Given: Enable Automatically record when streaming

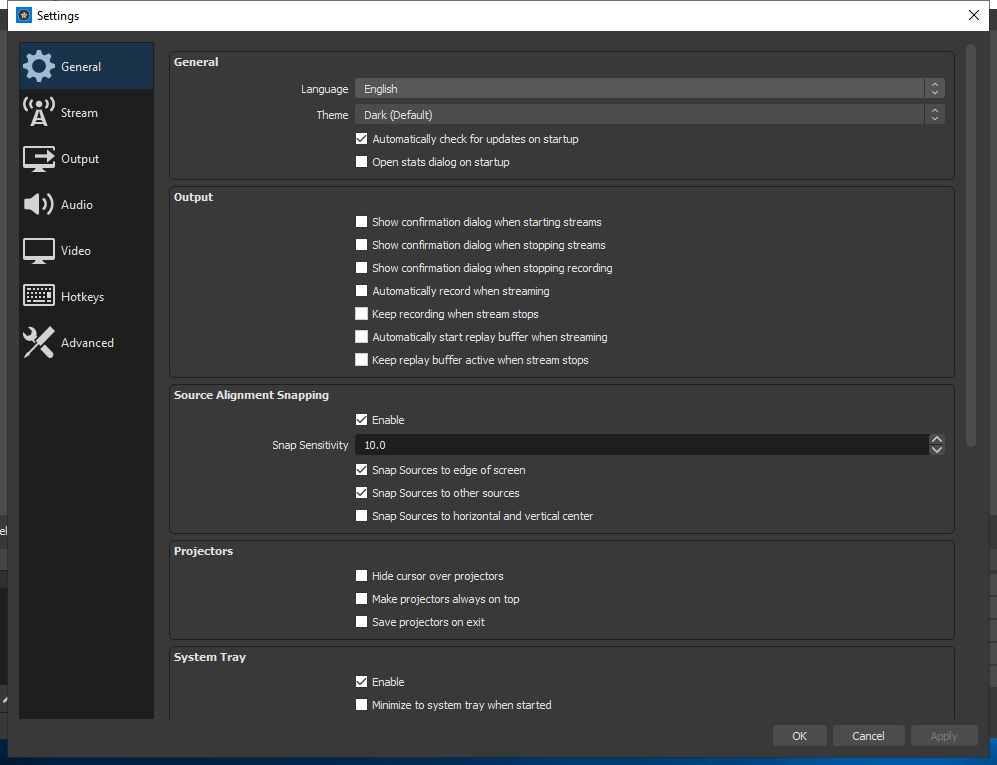Looking at the screenshot, I should (x=361, y=291).
